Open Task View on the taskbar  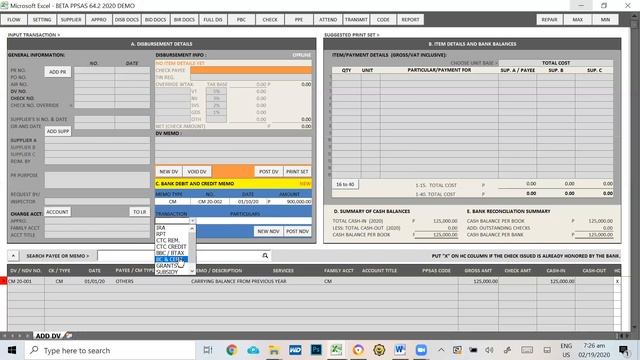(208, 350)
